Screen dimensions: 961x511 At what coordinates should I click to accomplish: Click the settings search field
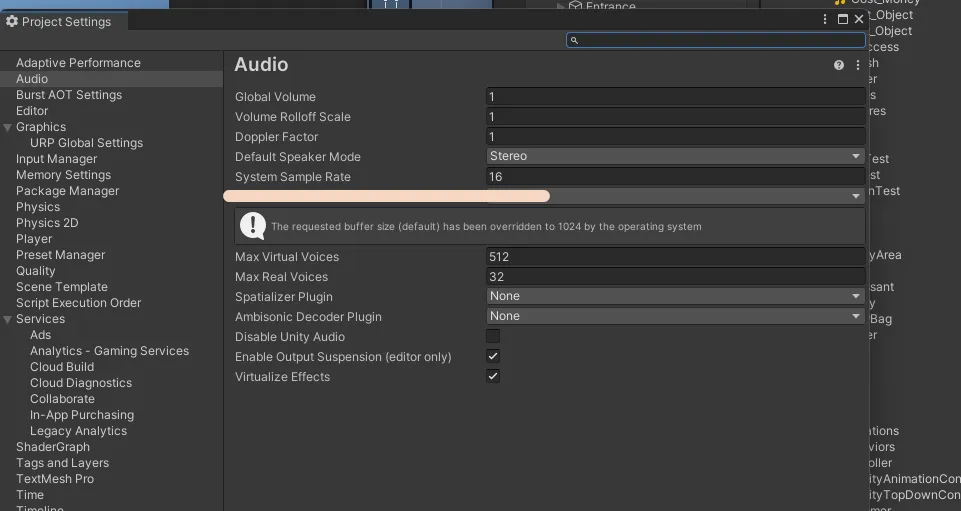pos(715,40)
